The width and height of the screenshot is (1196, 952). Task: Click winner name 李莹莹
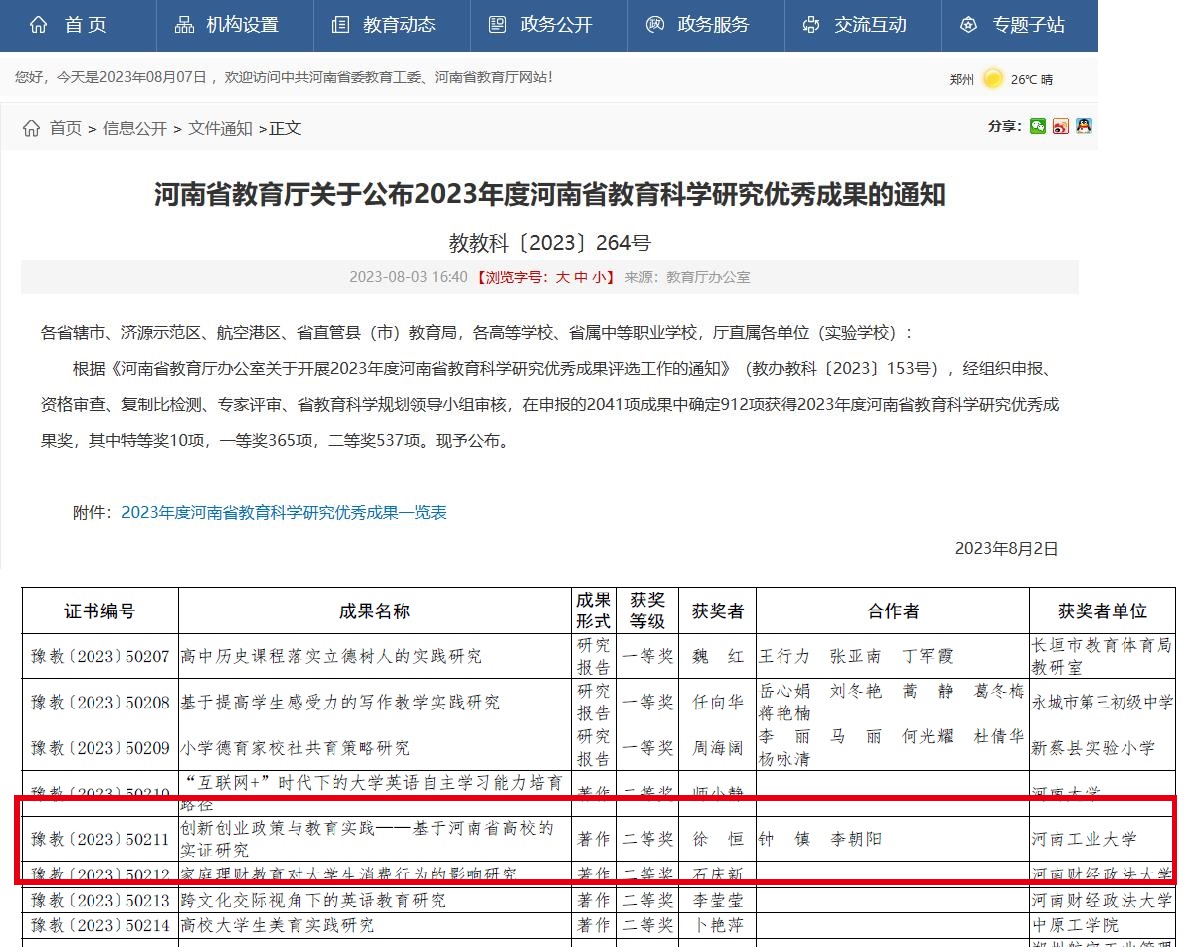(x=718, y=900)
